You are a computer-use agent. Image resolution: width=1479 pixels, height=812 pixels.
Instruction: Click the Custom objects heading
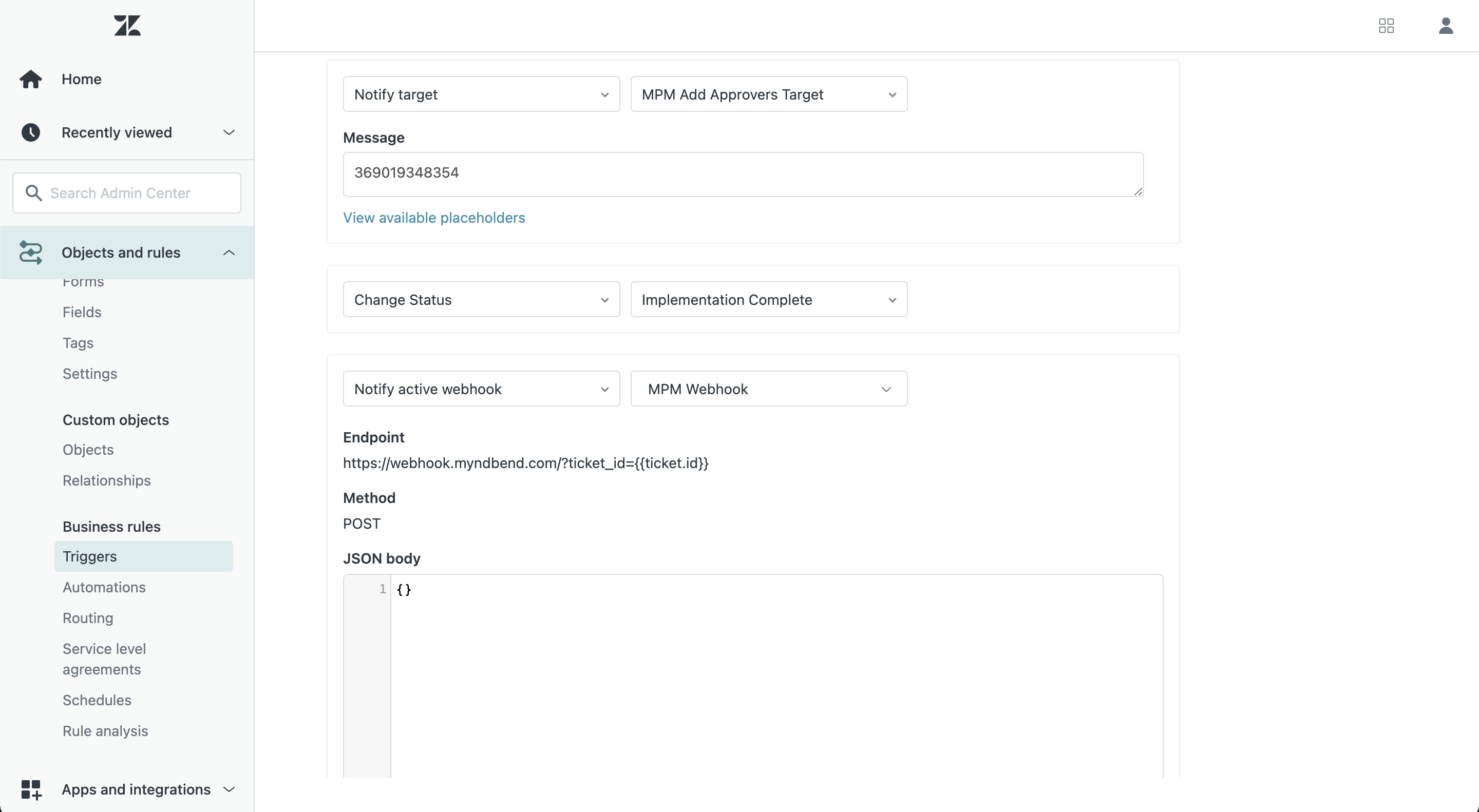[x=116, y=420]
